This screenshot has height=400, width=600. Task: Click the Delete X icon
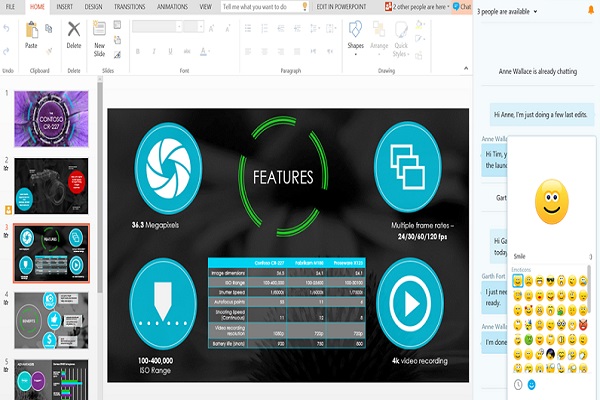coord(73,30)
